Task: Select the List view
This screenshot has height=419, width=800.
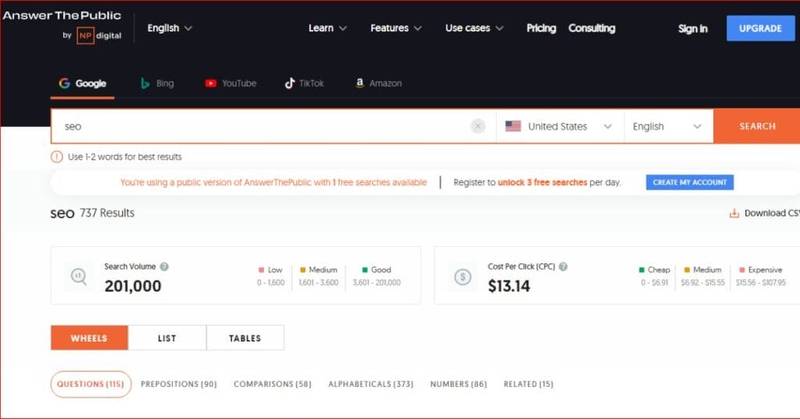Action: click(167, 338)
